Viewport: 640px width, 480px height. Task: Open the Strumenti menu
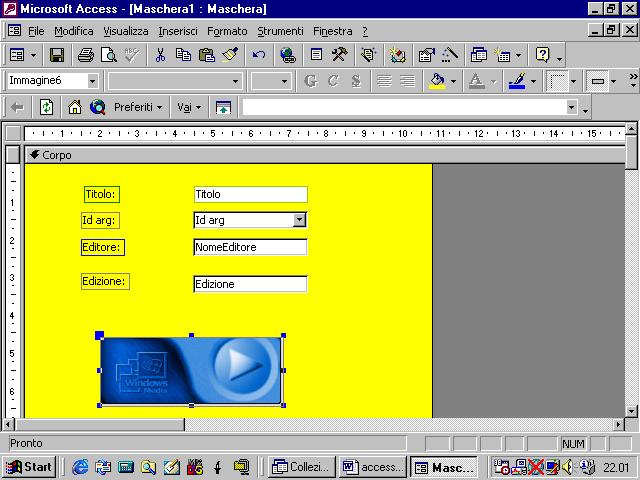pos(280,31)
